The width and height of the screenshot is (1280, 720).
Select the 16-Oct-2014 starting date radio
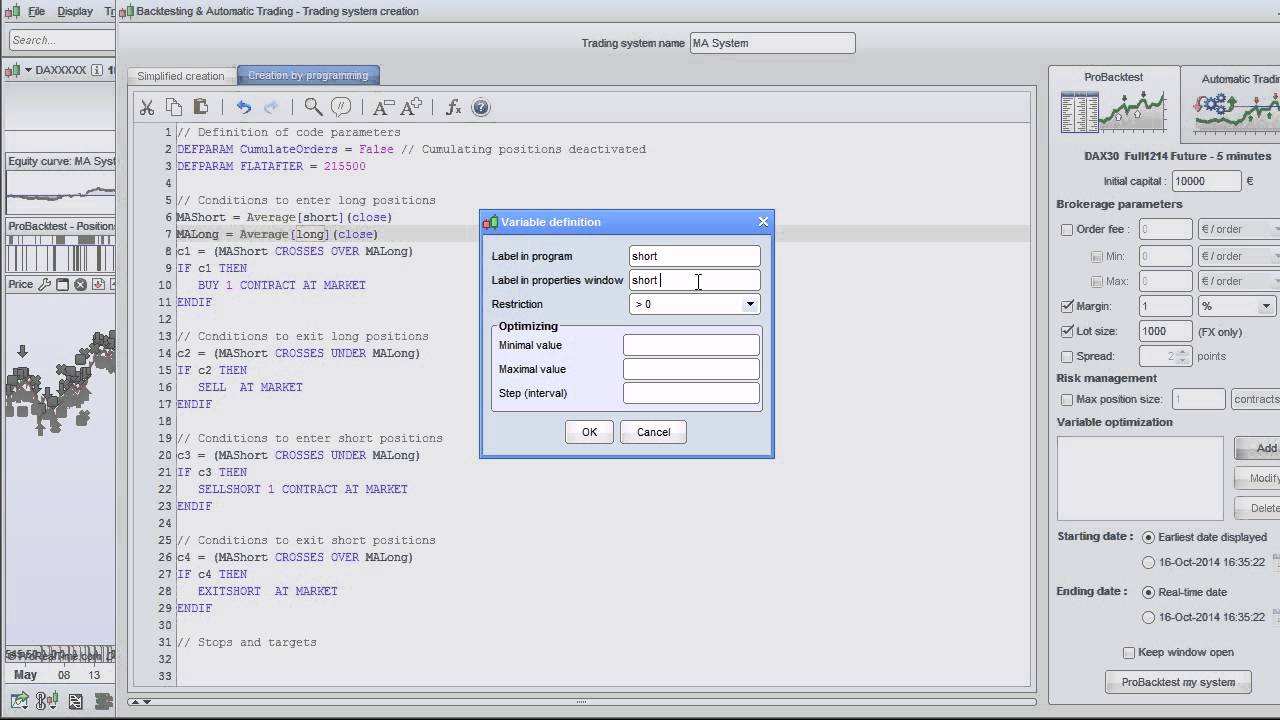[x=1148, y=562]
